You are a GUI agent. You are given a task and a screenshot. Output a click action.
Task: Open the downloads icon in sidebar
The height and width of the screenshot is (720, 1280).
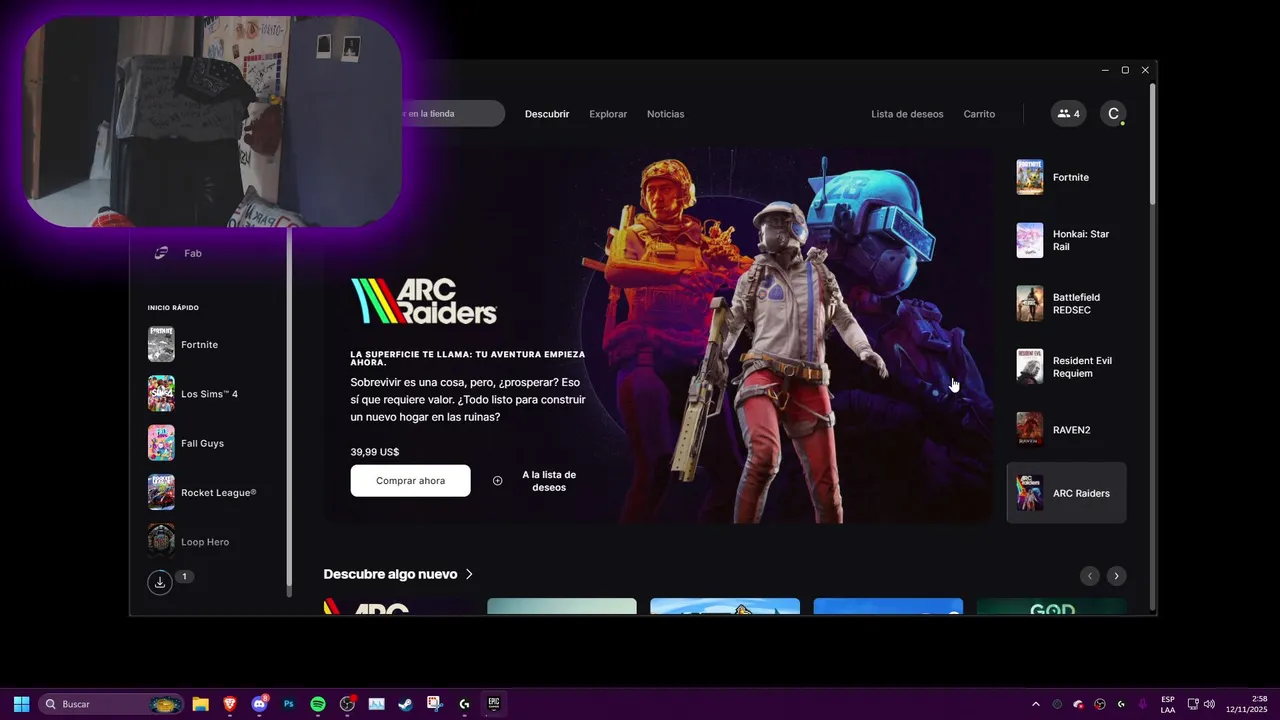[x=160, y=582]
